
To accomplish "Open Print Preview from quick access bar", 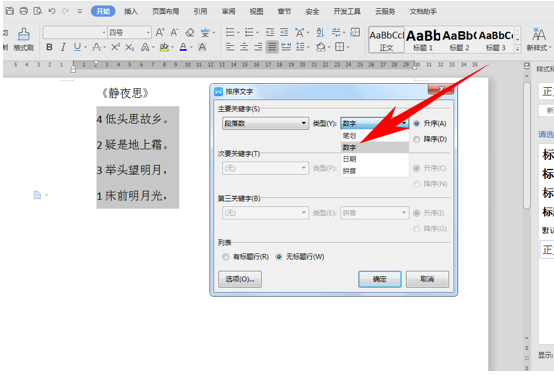I will click(37, 11).
